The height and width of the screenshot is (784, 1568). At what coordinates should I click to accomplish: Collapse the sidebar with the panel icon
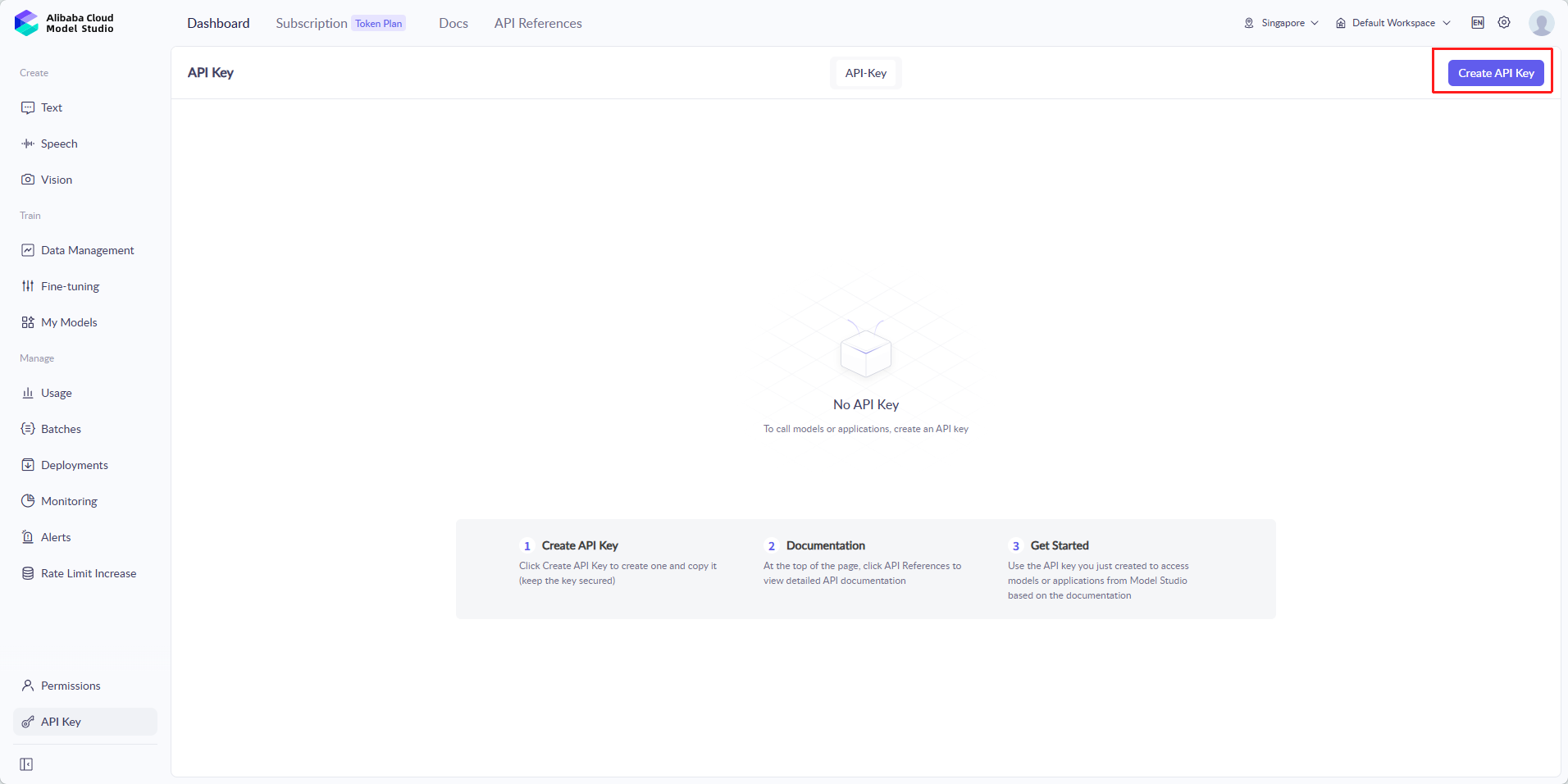tap(26, 764)
